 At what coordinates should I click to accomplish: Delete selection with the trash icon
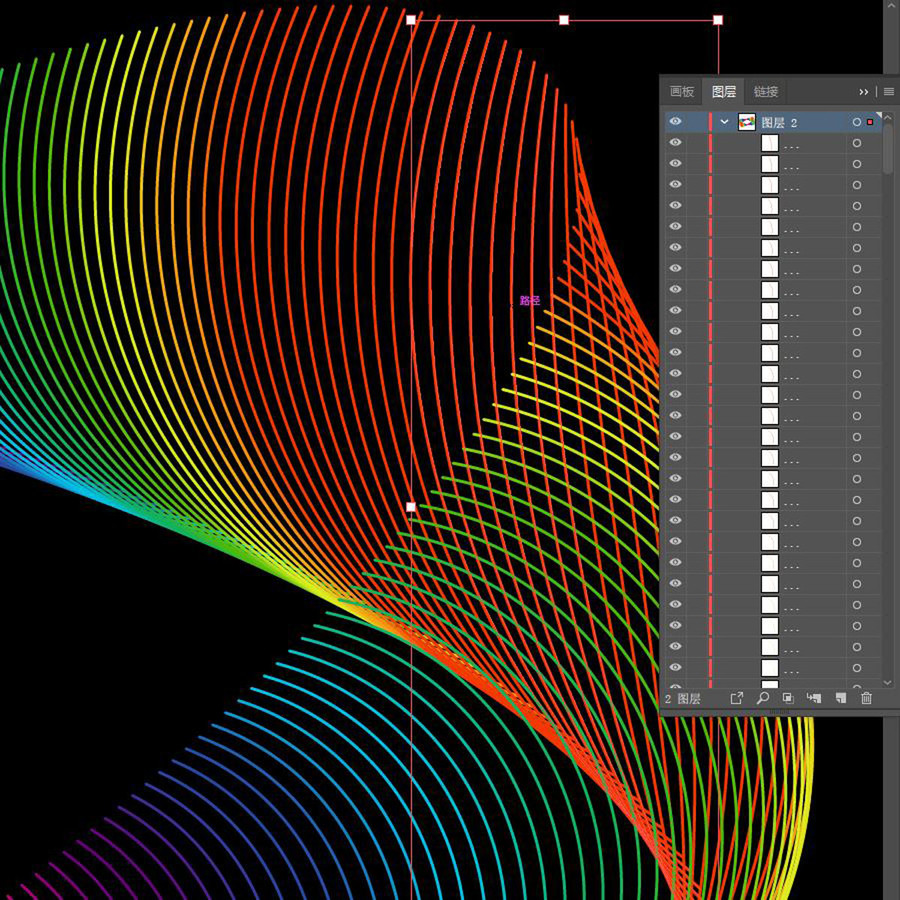pyautogui.click(x=867, y=698)
